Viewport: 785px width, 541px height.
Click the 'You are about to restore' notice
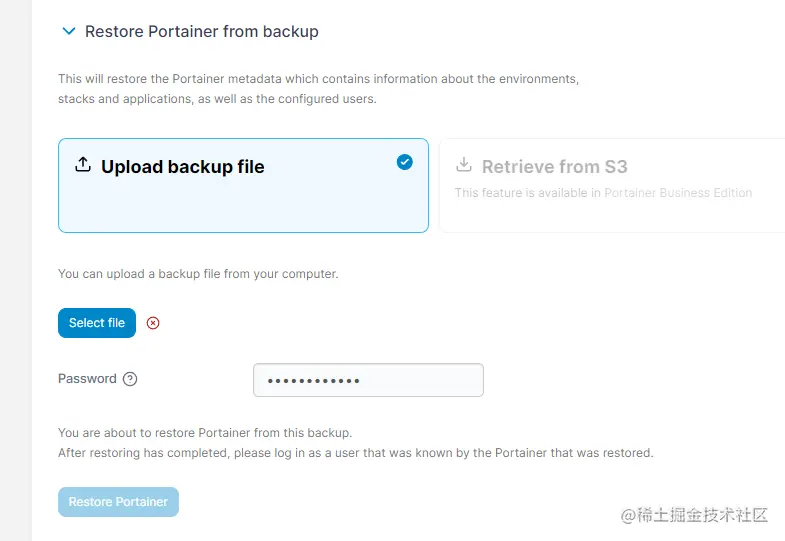205,433
